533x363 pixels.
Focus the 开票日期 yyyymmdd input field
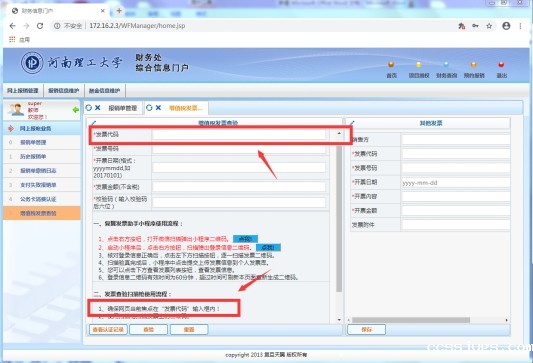(239, 168)
